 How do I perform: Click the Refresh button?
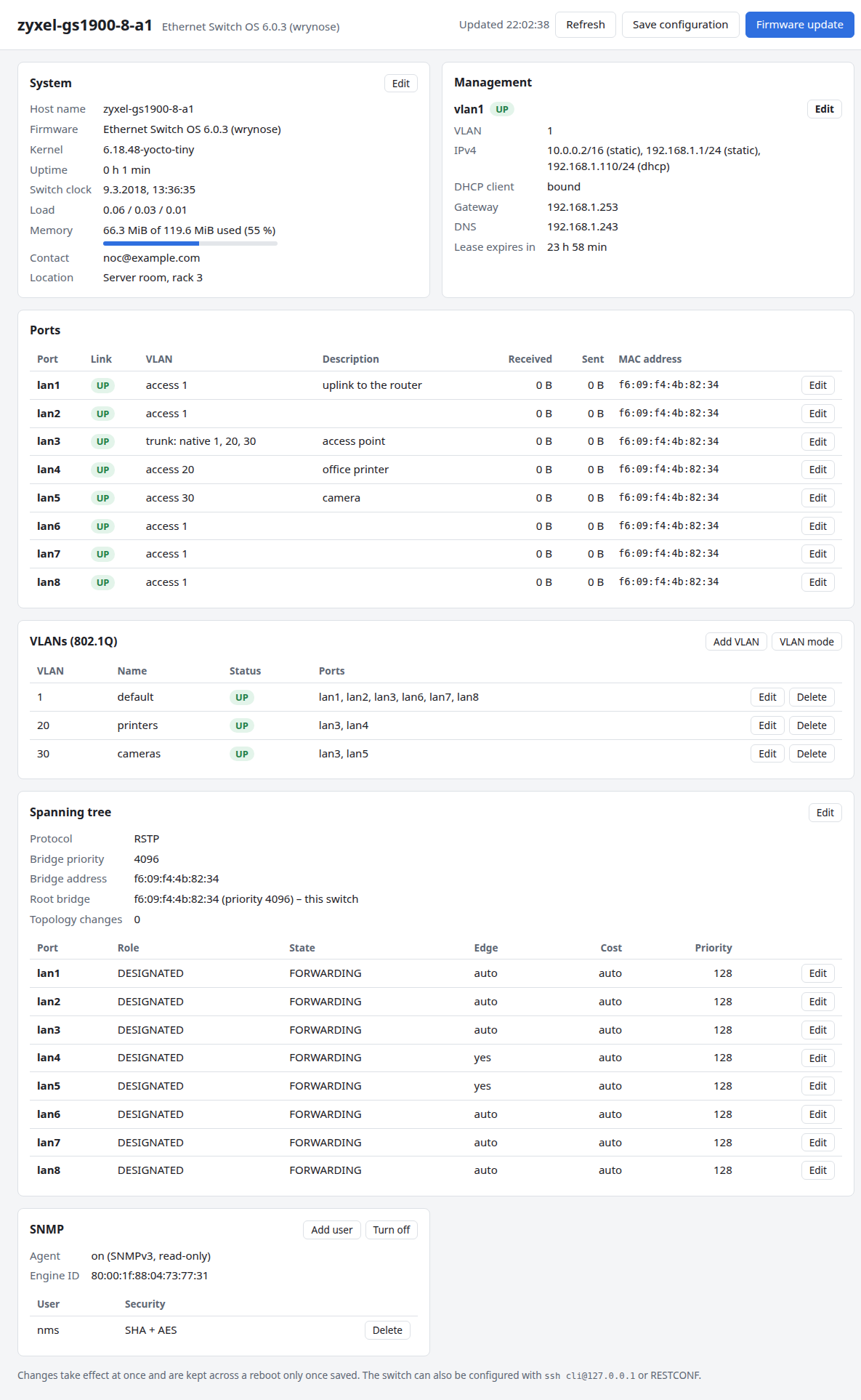(586, 25)
